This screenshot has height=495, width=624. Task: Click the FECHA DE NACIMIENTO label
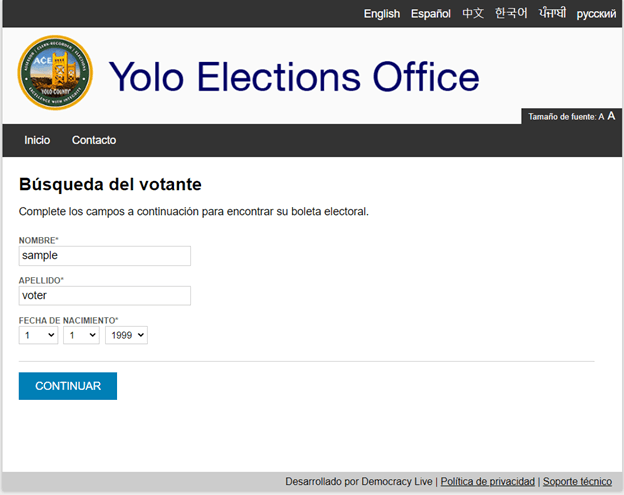pyautogui.click(x=68, y=320)
